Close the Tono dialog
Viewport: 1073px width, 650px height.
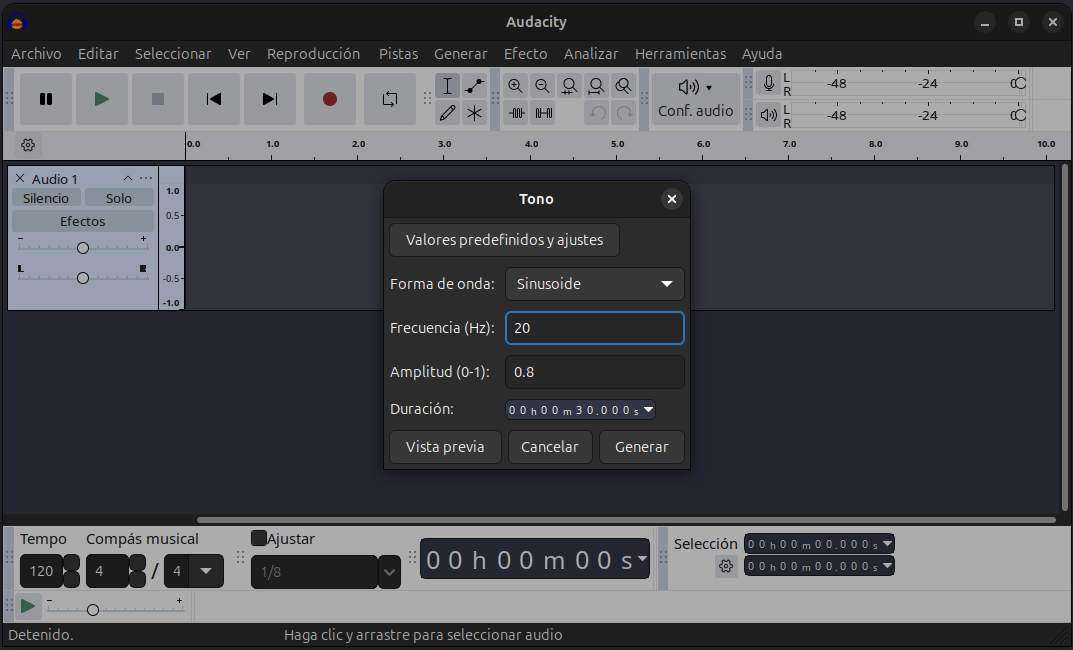click(x=672, y=199)
